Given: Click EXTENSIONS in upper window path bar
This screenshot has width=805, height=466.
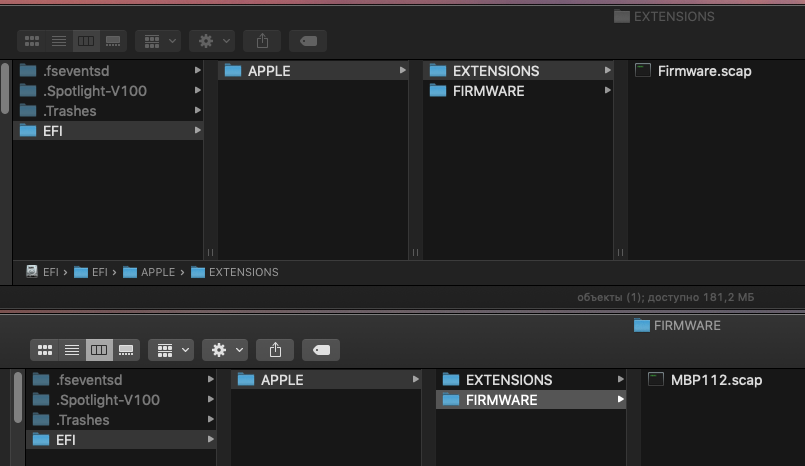Looking at the screenshot, I should [x=235, y=272].
